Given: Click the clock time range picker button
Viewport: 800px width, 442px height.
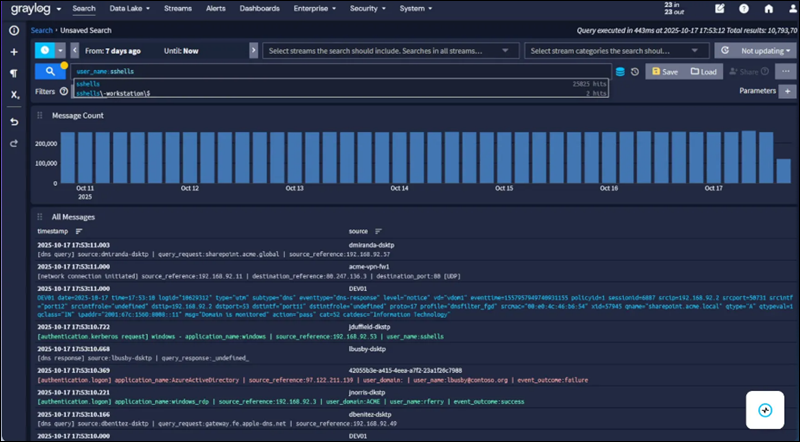Looking at the screenshot, I should 45,51.
